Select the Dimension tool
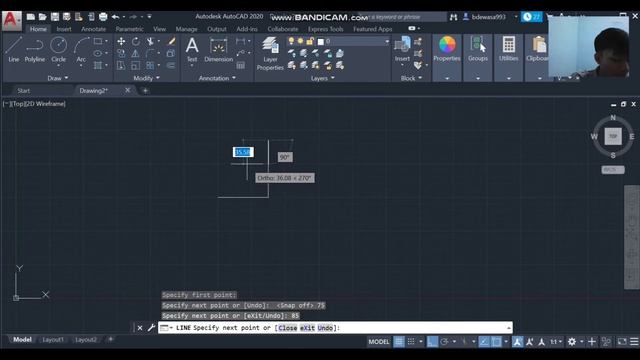Image resolution: width=640 pixels, height=360 pixels. [x=218, y=49]
